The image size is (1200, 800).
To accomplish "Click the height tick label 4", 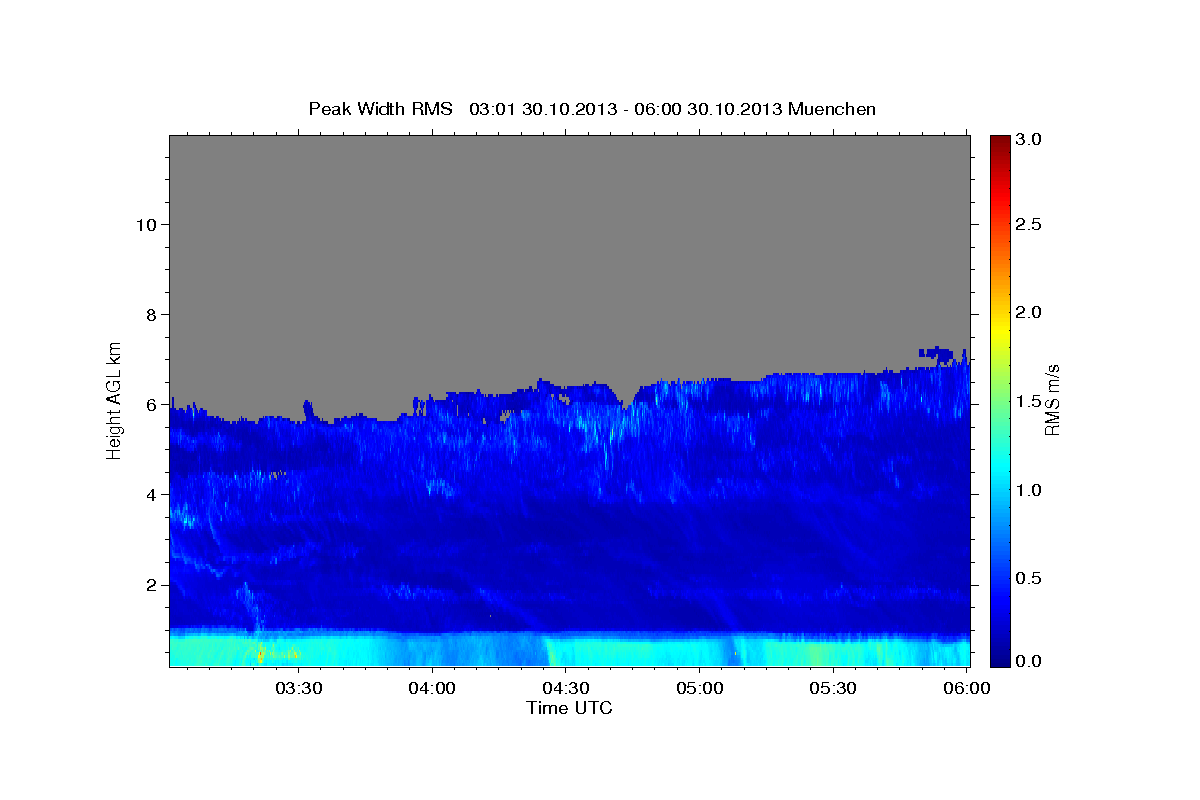I will tap(149, 495).
